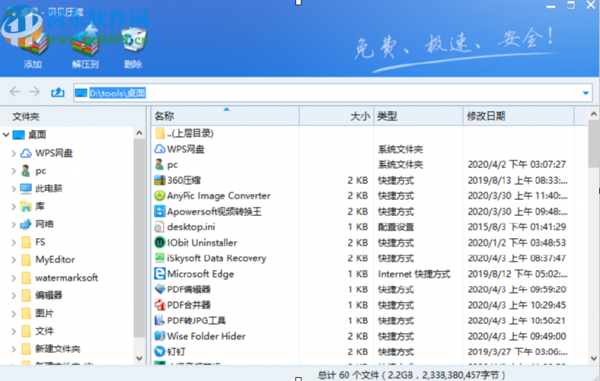Expand the 网络 tree node
The image size is (600, 381).
[13, 224]
